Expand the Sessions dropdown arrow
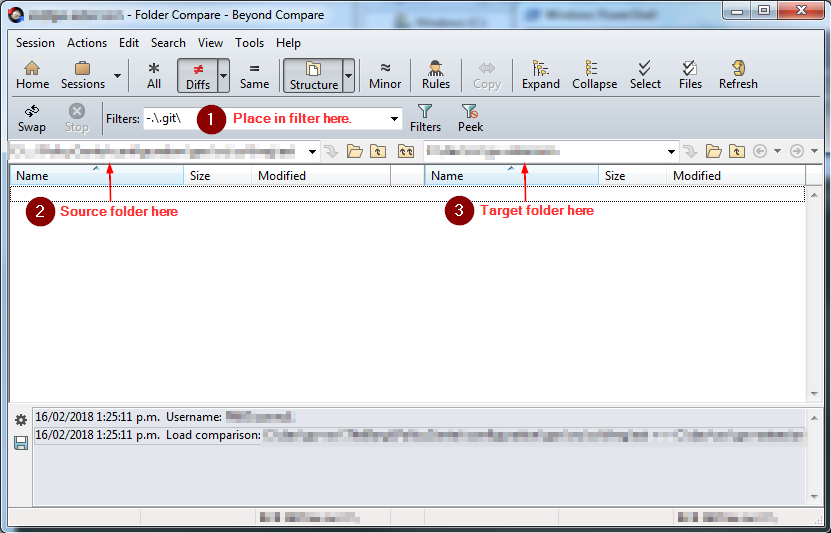 (x=118, y=76)
